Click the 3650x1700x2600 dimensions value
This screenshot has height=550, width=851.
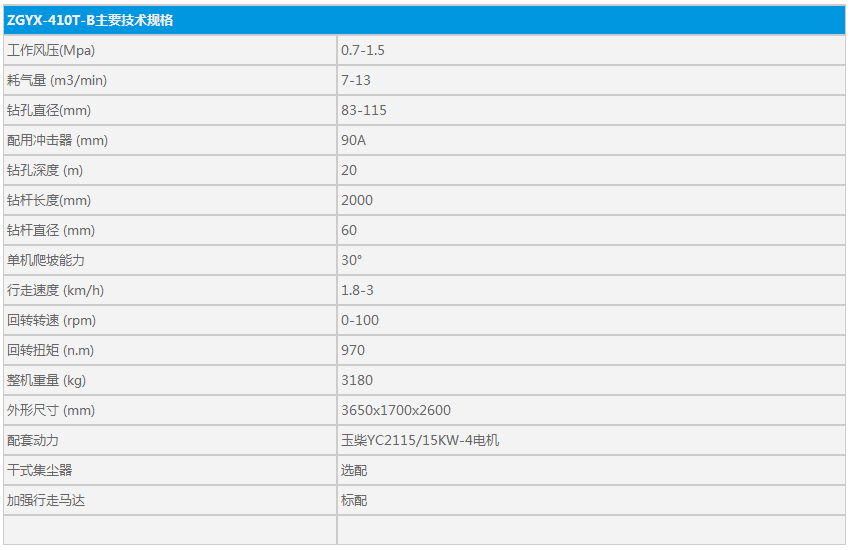396,410
